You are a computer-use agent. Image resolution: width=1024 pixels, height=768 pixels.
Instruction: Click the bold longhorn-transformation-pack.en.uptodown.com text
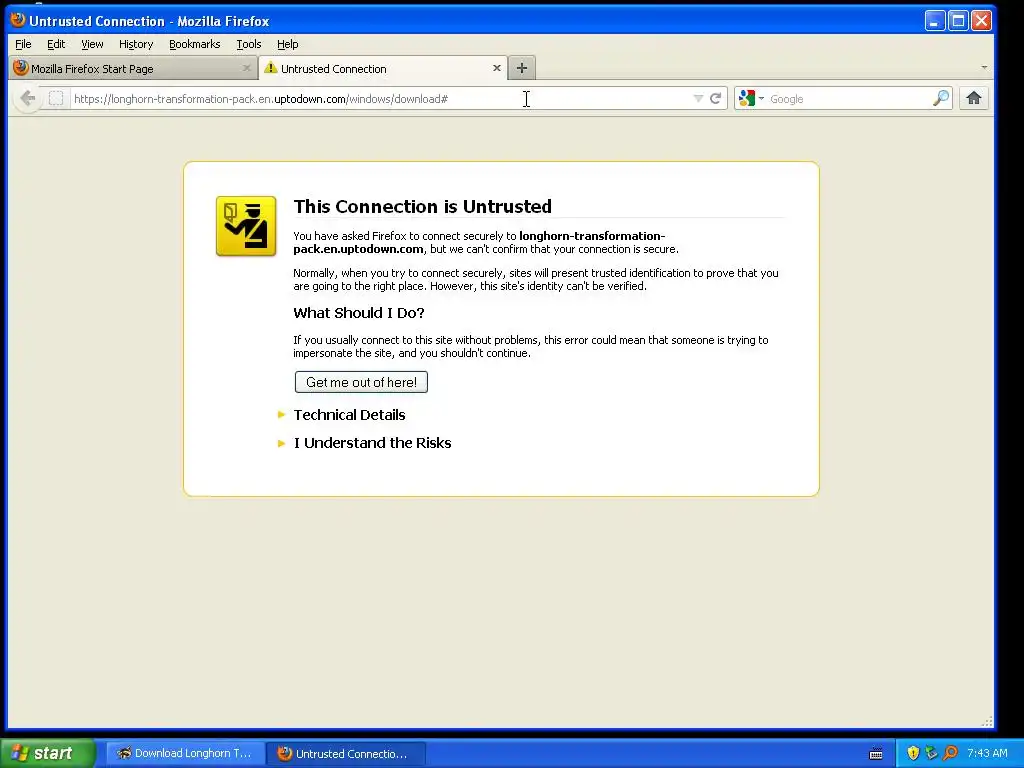[x=479, y=242]
